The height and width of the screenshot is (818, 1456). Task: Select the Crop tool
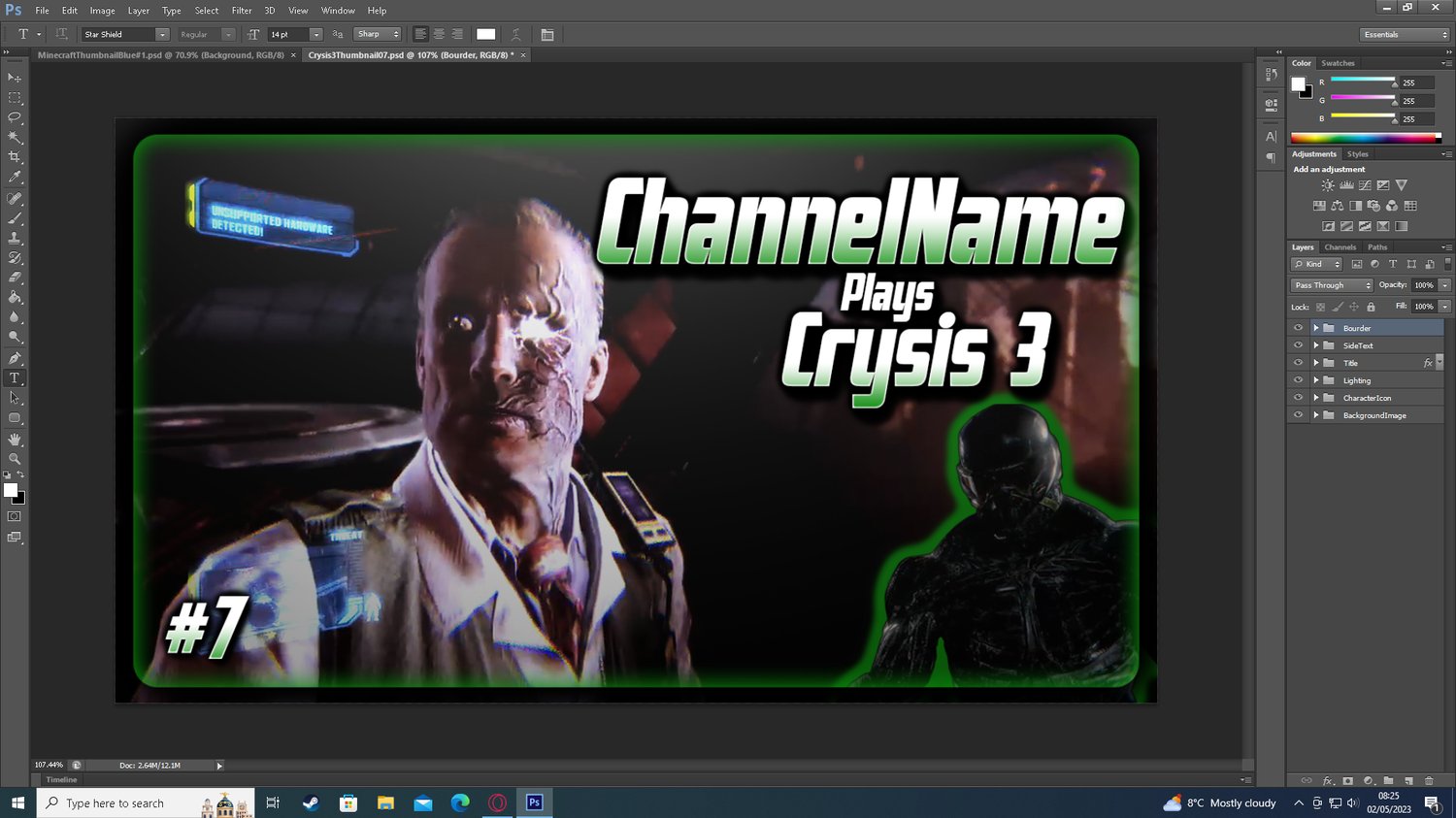click(15, 157)
